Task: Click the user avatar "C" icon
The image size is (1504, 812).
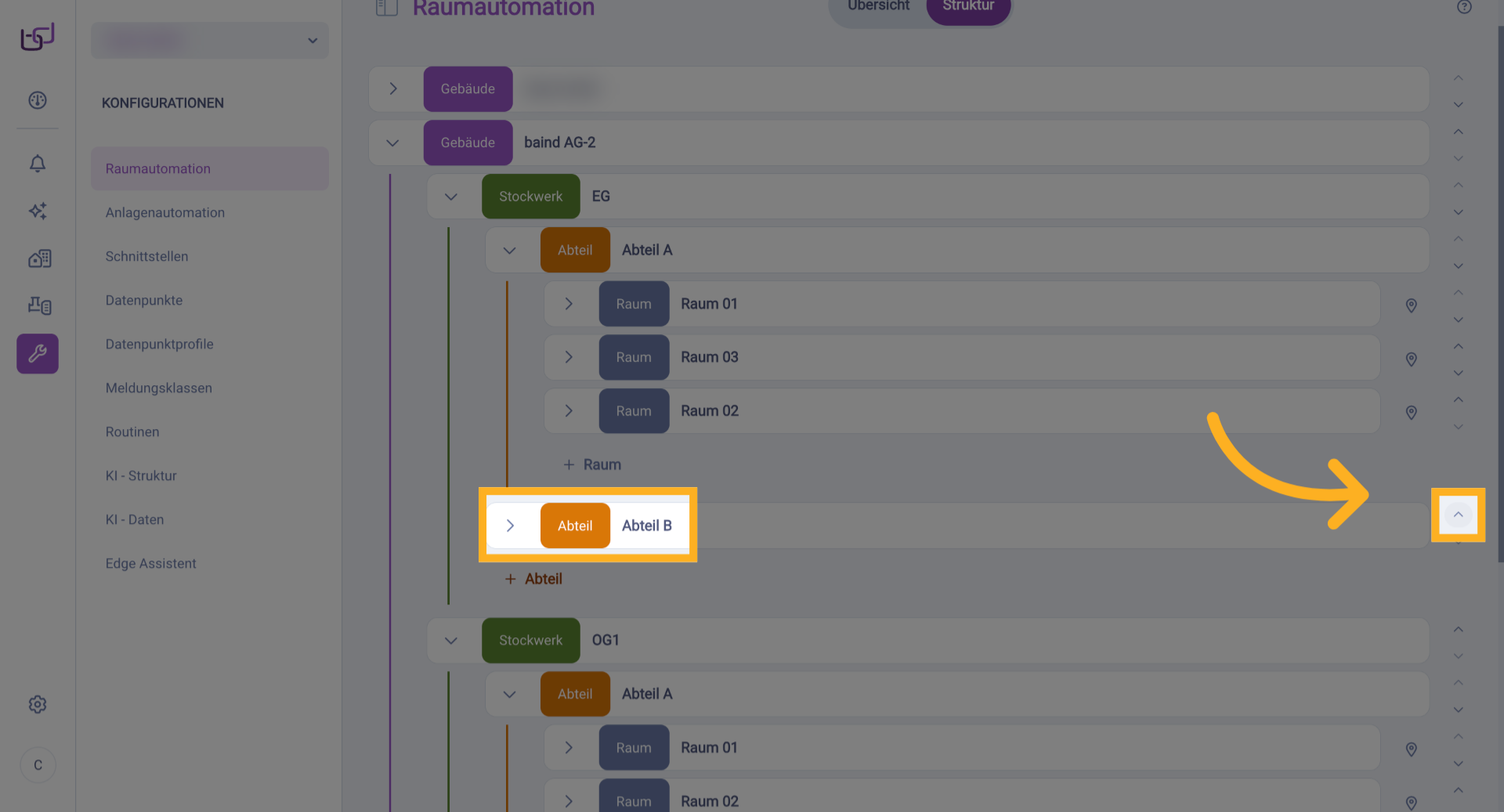Action: point(38,765)
